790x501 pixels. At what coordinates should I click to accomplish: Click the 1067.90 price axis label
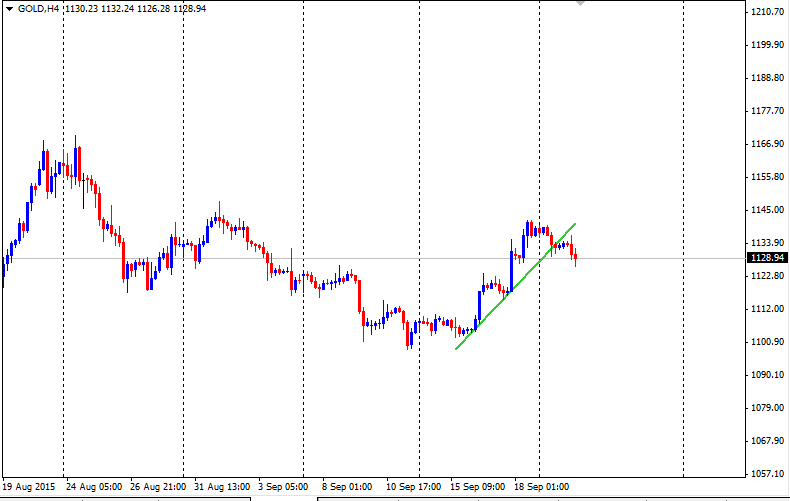pyautogui.click(x=767, y=441)
